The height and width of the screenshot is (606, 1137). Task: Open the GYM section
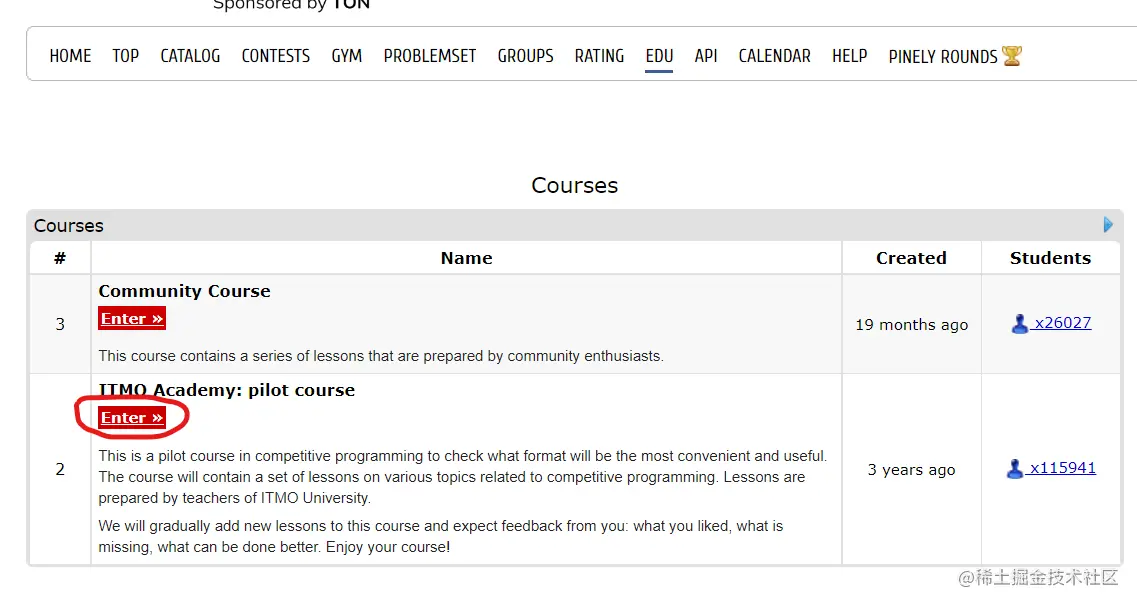point(347,56)
